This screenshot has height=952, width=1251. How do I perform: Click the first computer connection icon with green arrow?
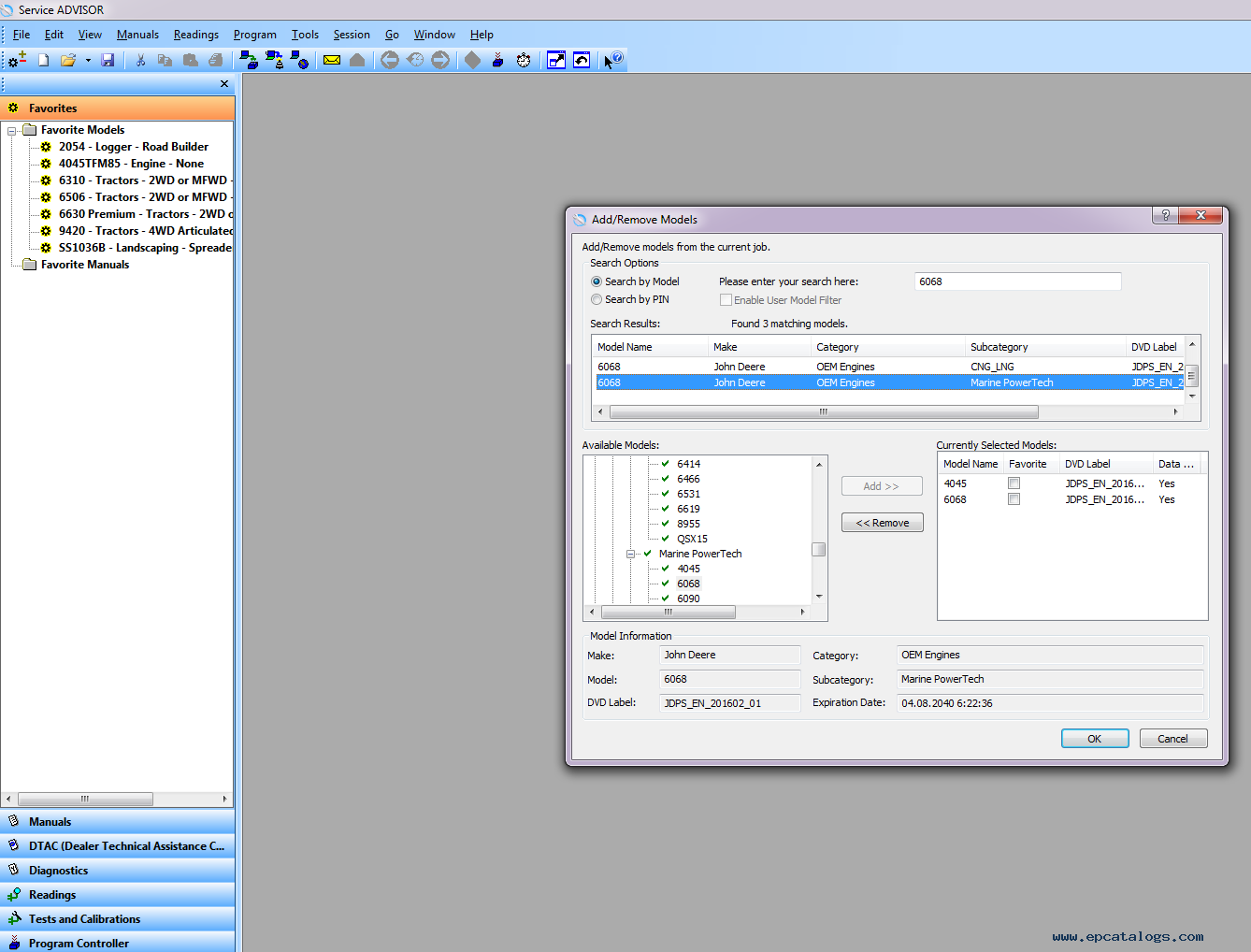tap(249, 60)
